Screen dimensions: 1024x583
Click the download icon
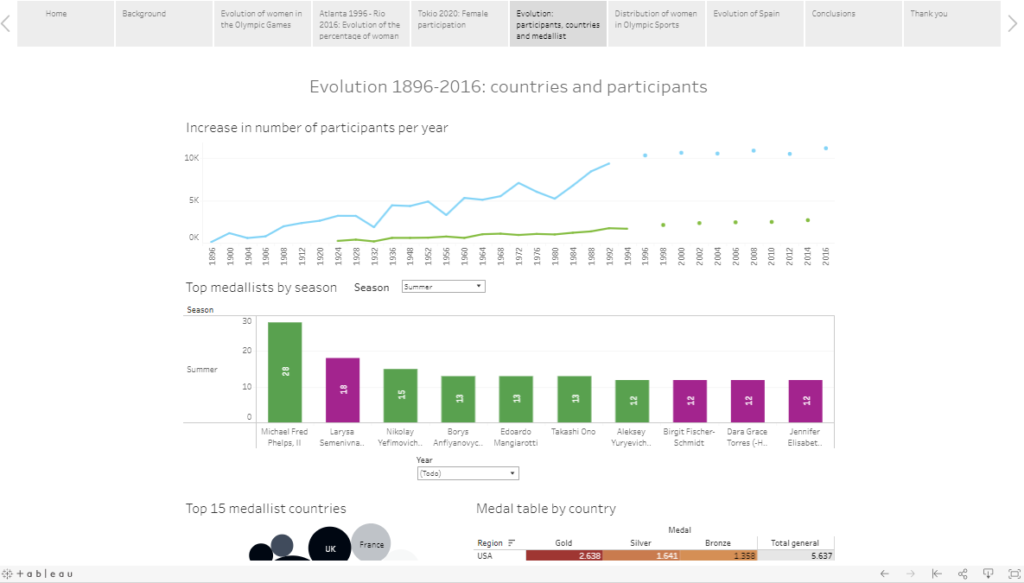click(x=988, y=574)
